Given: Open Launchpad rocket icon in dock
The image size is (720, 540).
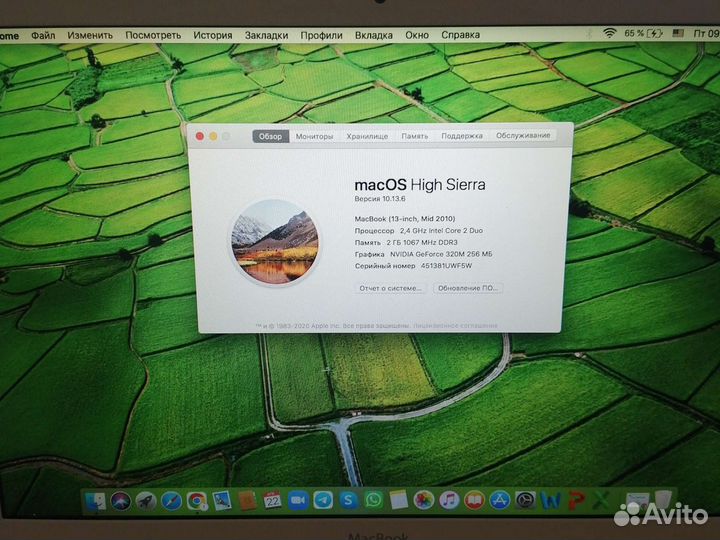Looking at the screenshot, I should (146, 501).
